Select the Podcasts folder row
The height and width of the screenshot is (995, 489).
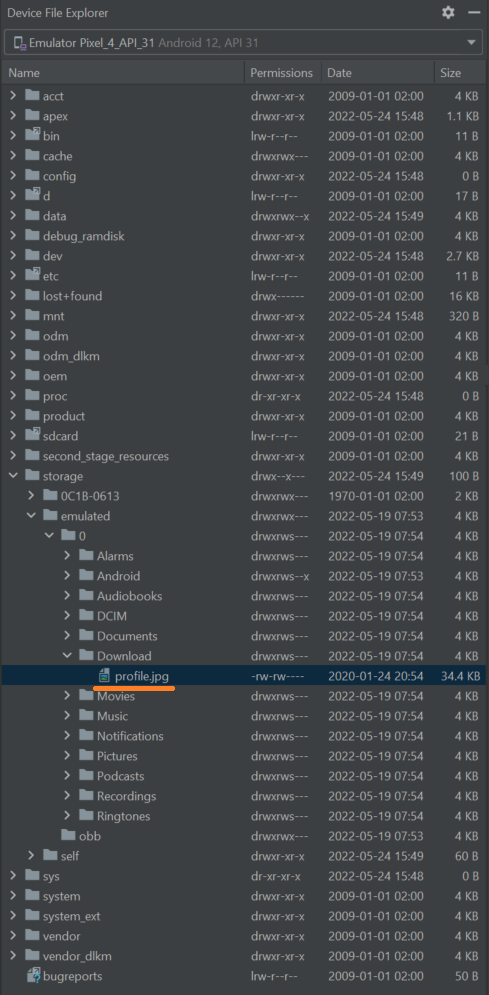(244, 775)
